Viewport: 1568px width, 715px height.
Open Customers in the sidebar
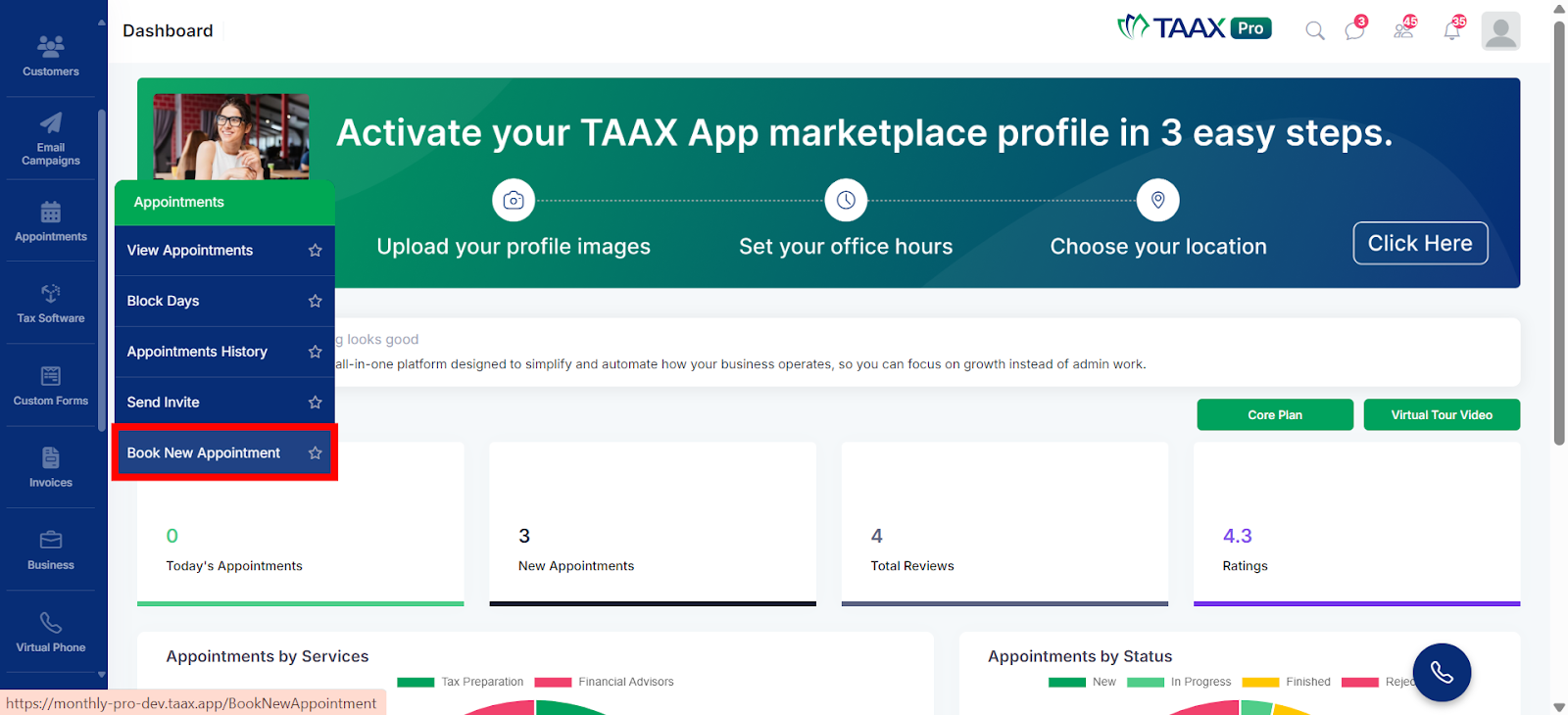(x=51, y=56)
